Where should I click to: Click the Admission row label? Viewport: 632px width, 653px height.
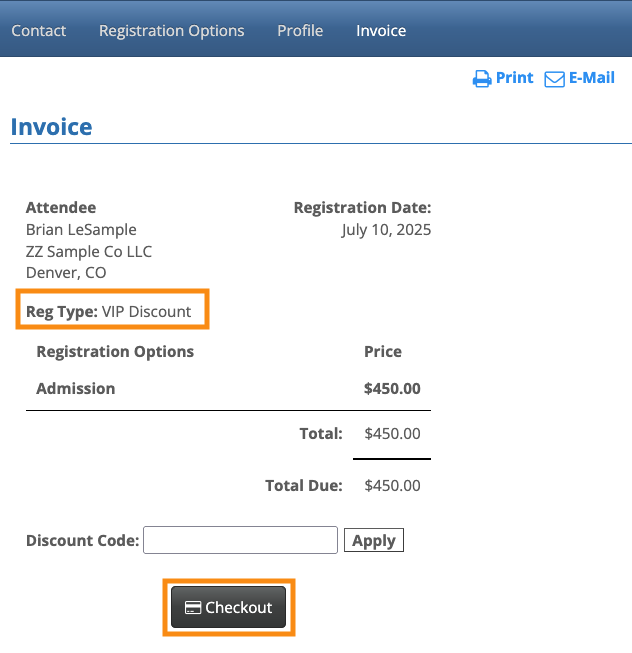[x=76, y=388]
